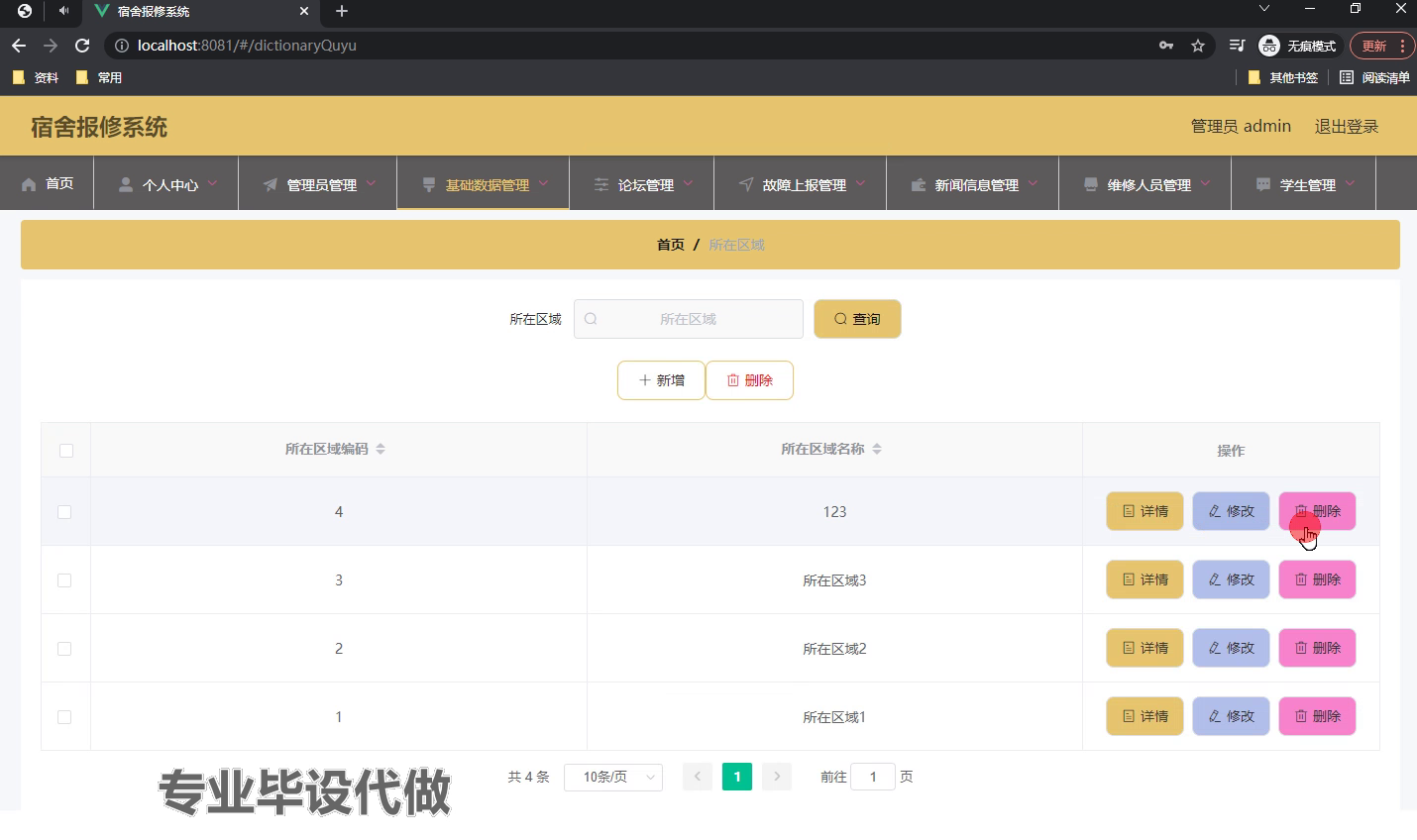Click the arrow icon for 故障上报管理

pyautogui.click(x=746, y=184)
